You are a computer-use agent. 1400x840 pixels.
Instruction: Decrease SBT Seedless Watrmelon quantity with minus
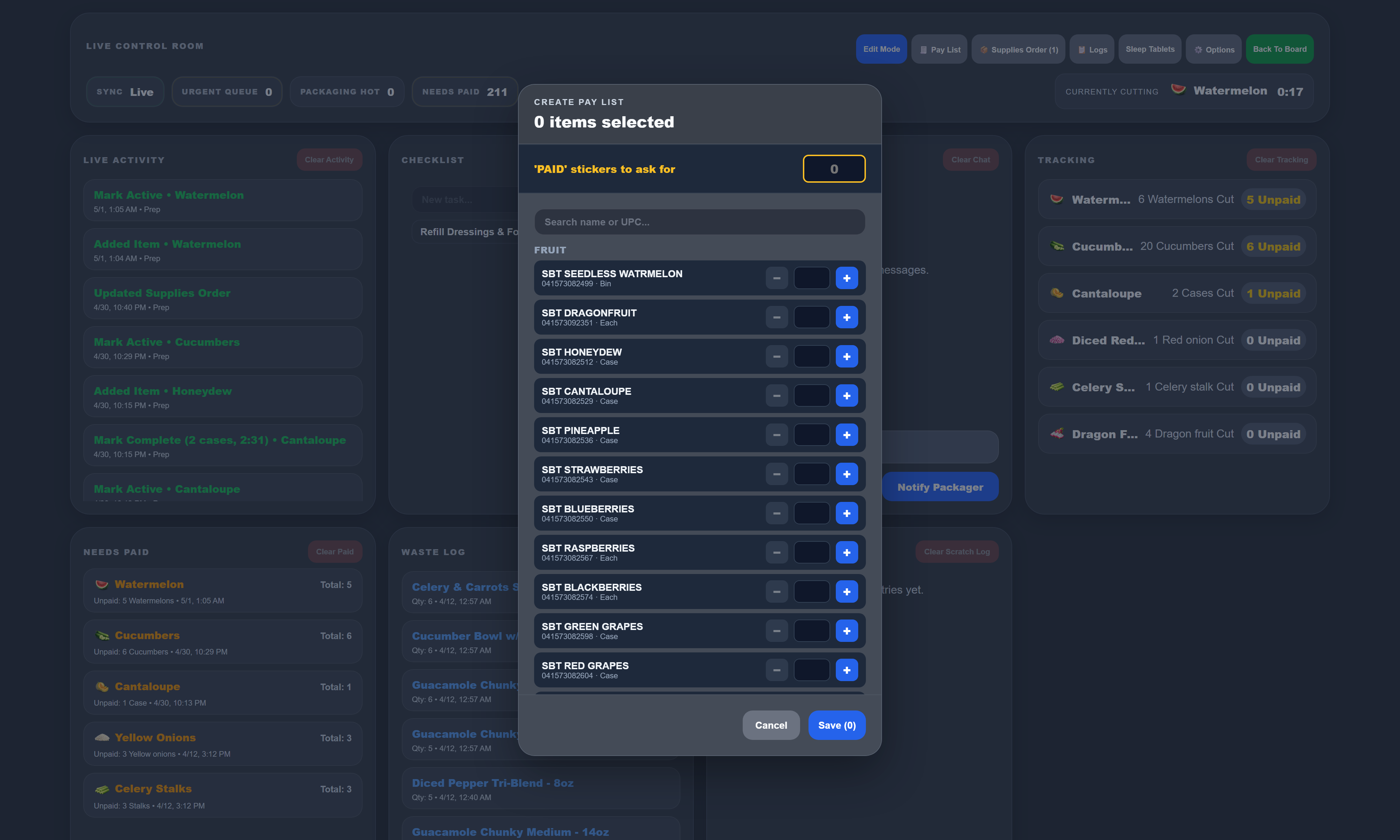tap(776, 278)
